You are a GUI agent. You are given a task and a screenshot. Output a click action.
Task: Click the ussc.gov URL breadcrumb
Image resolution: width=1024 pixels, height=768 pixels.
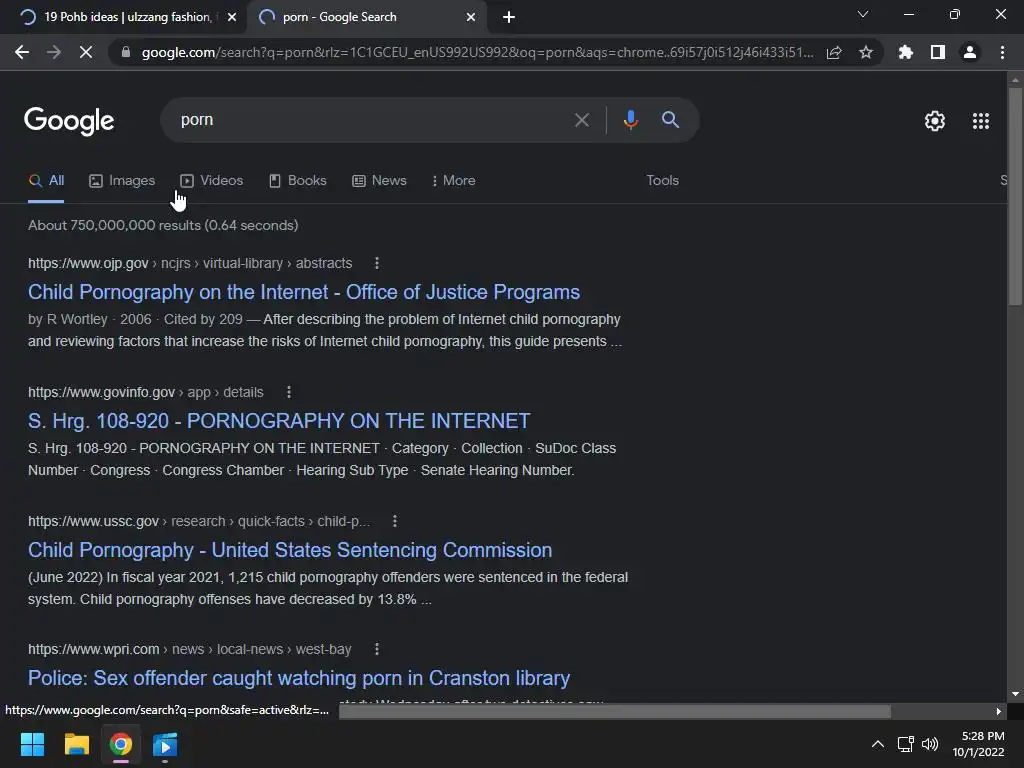point(199,521)
